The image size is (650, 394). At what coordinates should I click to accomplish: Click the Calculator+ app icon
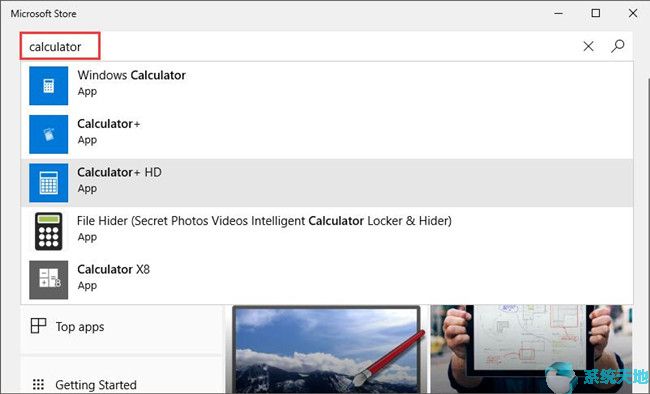coord(49,134)
